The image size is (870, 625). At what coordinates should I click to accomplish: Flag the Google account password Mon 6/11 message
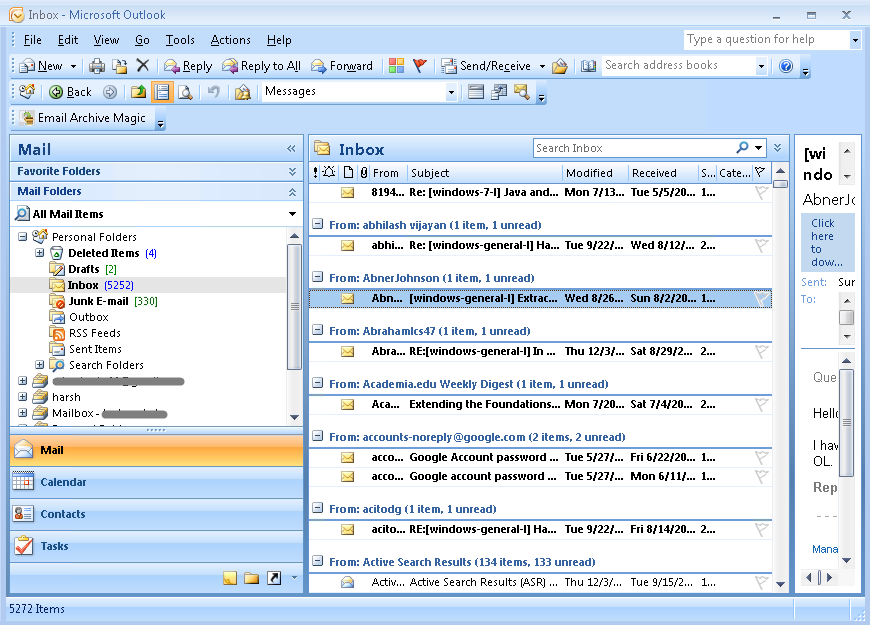coord(761,476)
